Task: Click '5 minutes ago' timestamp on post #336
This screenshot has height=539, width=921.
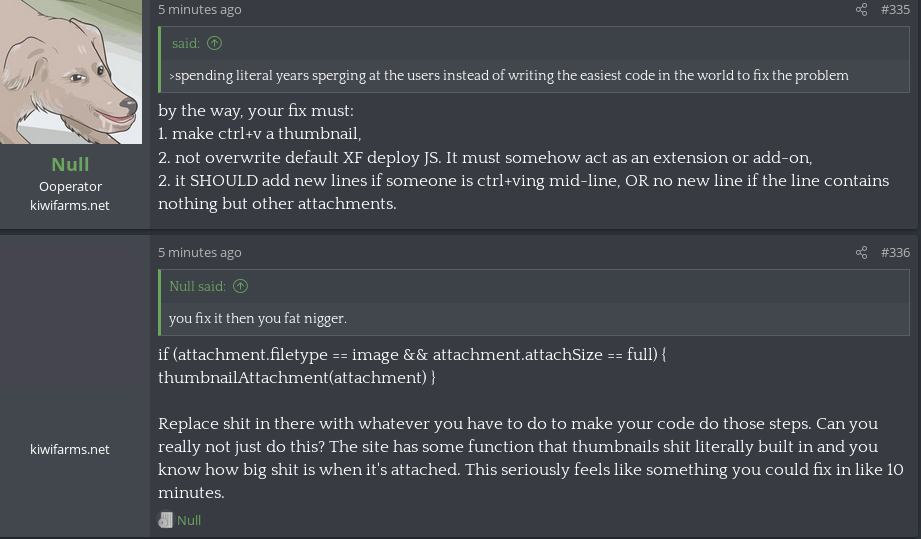Action: click(200, 252)
